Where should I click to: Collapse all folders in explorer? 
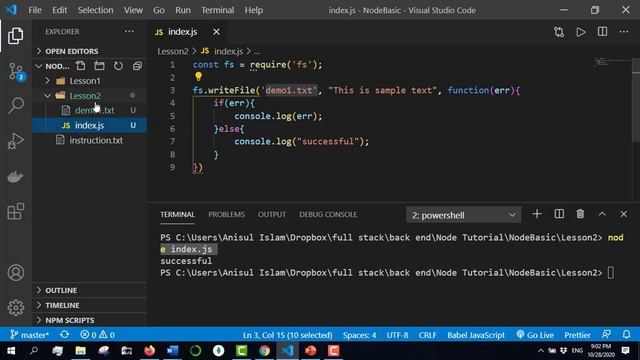click(137, 66)
